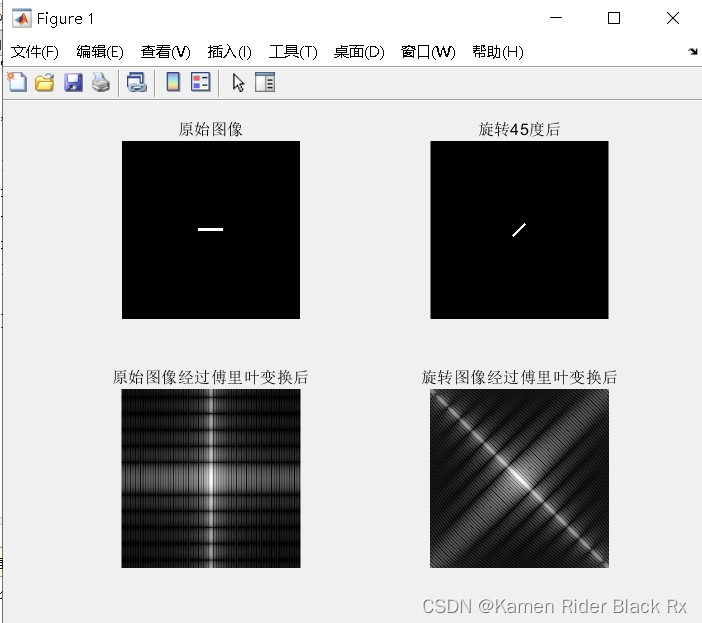Select the 旋转45度后 subplot image
702x623 pixels.
[519, 230]
